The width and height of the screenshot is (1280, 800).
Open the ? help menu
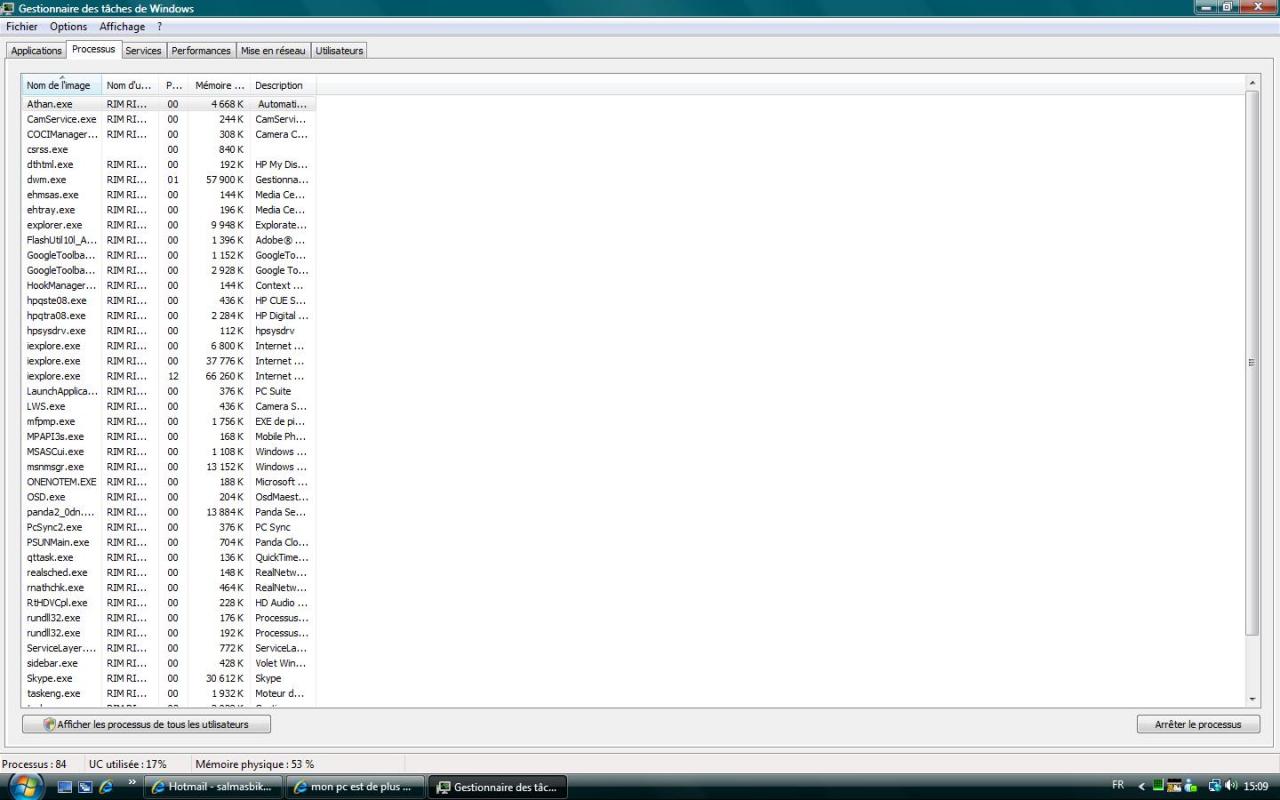click(x=160, y=27)
